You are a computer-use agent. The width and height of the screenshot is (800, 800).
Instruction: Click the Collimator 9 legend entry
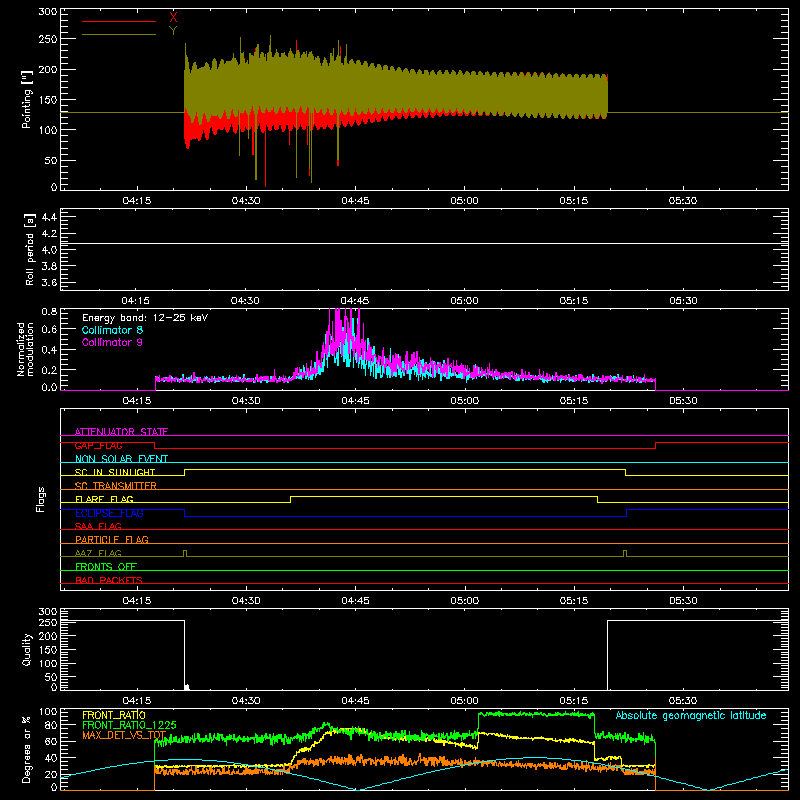pyautogui.click(x=112, y=342)
